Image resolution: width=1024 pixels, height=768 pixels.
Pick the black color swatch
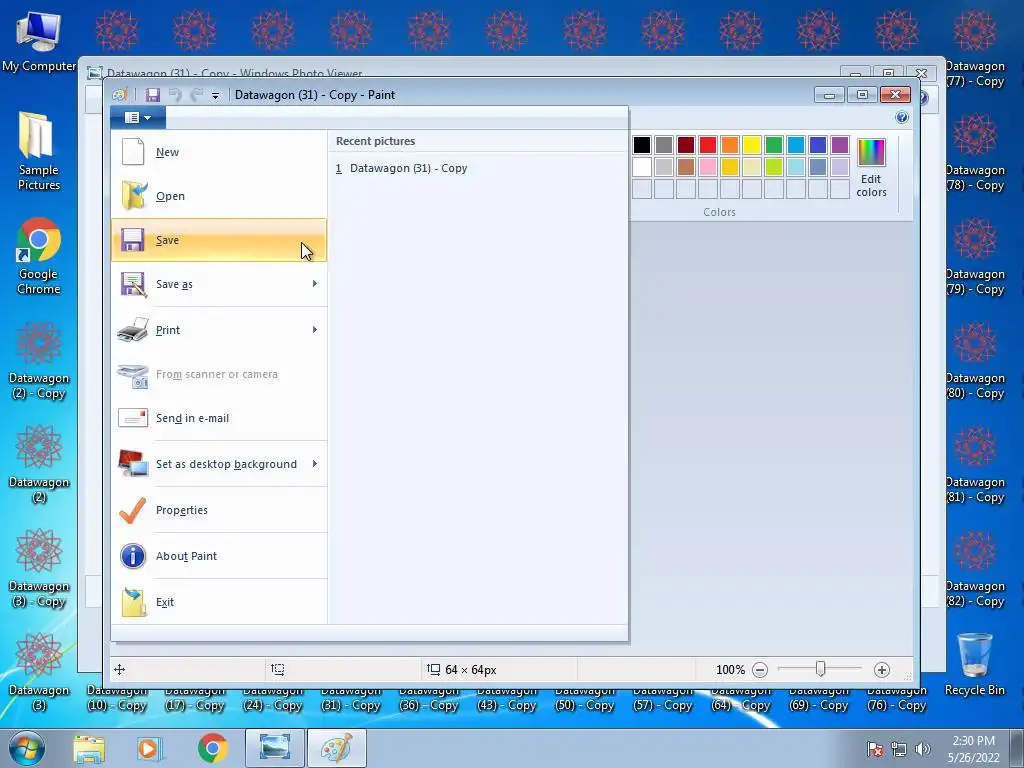642,145
